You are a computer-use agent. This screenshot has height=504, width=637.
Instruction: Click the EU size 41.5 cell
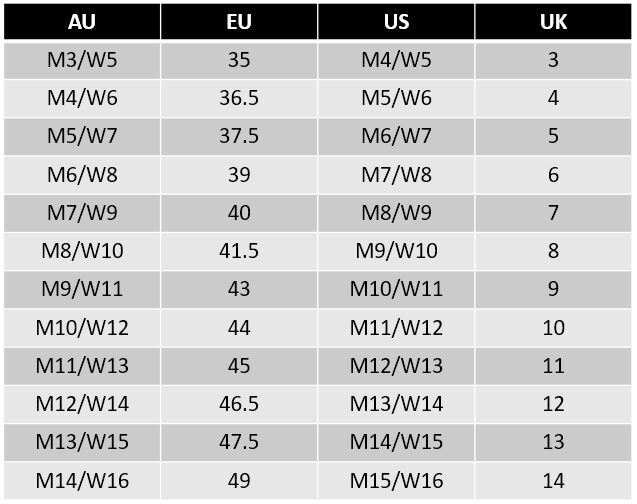click(239, 251)
